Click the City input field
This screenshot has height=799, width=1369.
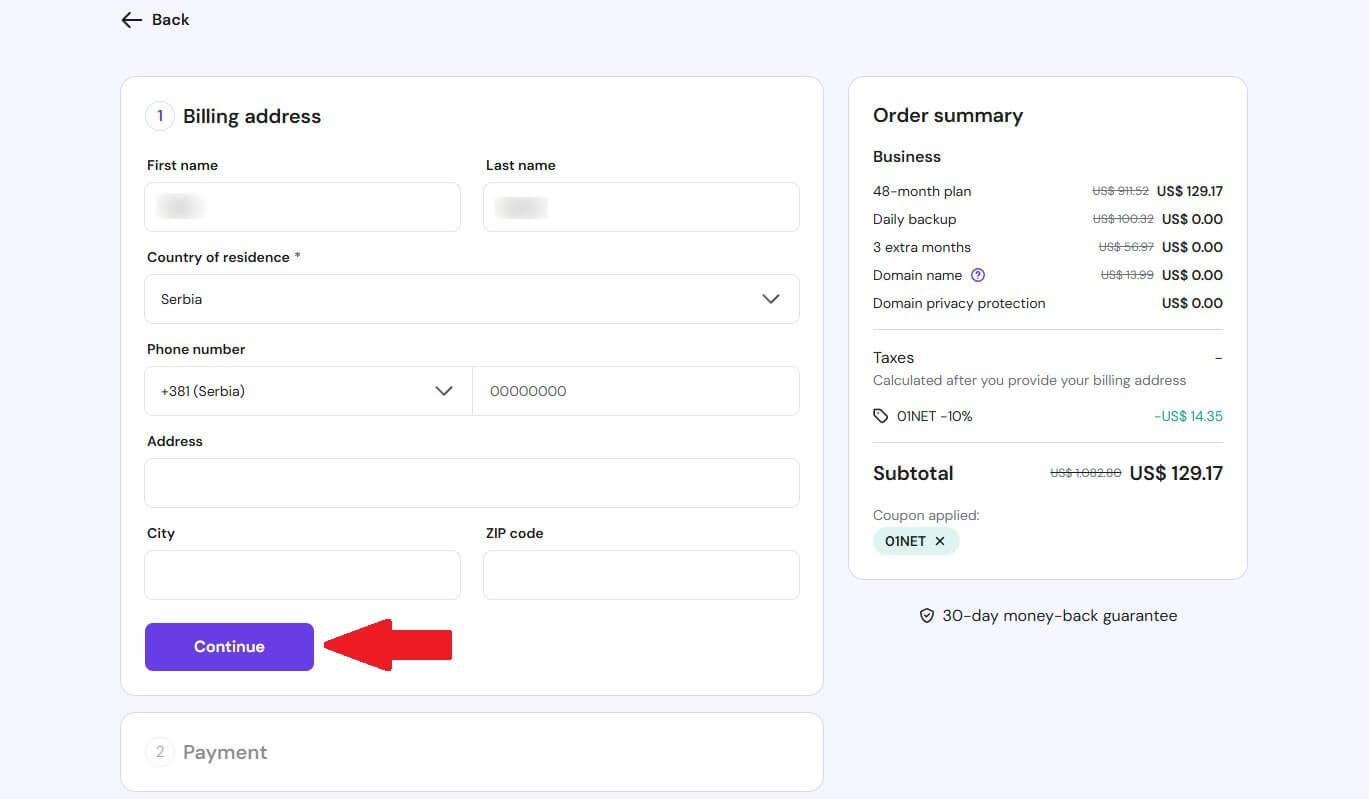coord(302,574)
